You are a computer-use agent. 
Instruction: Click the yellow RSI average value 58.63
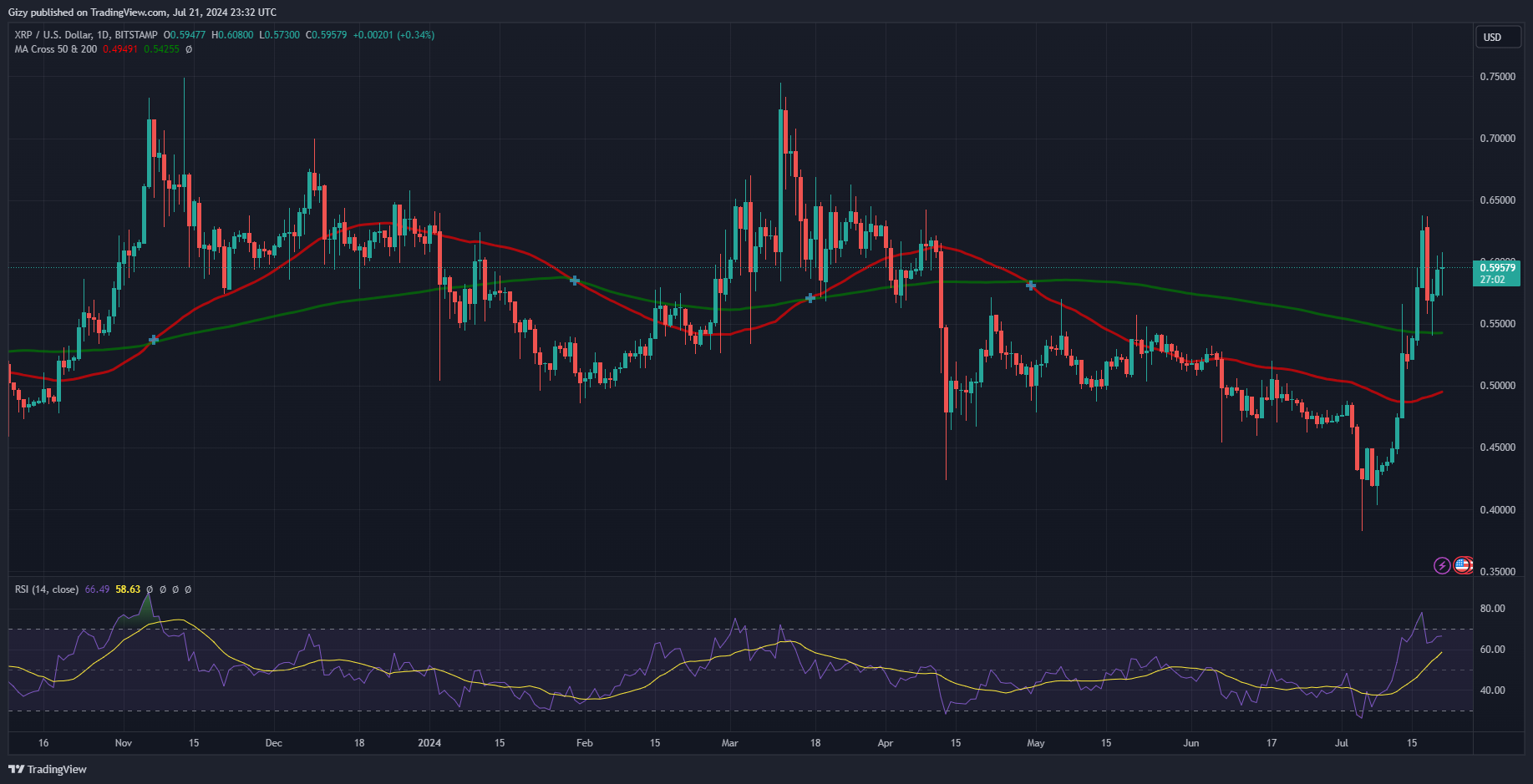pyautogui.click(x=128, y=589)
